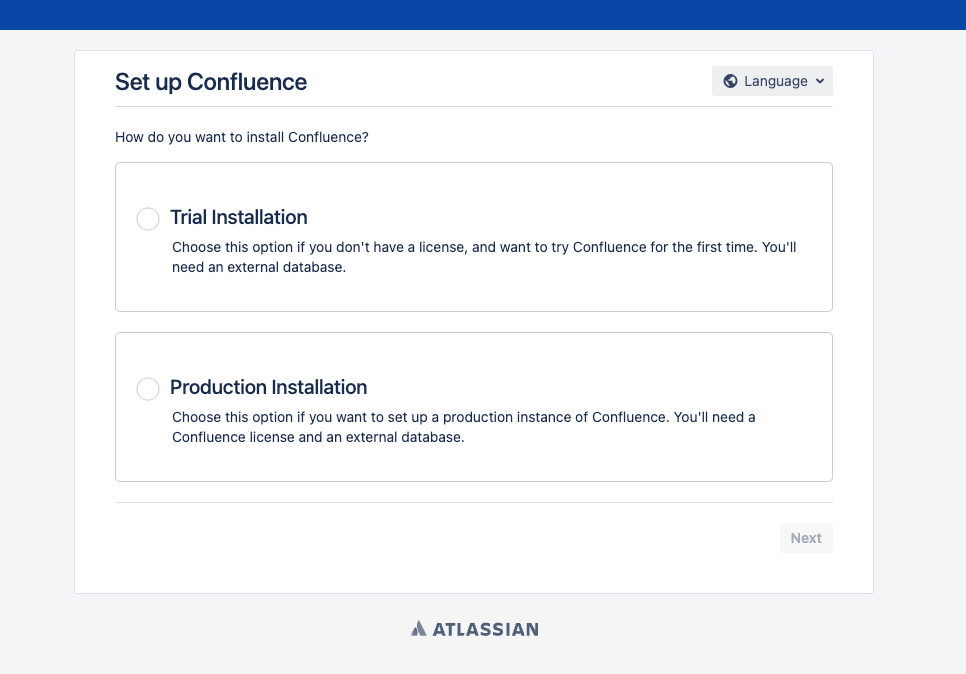This screenshot has height=674, width=966.
Task: Click the ATLASSIAN wordmark in footer
Action: 485,629
